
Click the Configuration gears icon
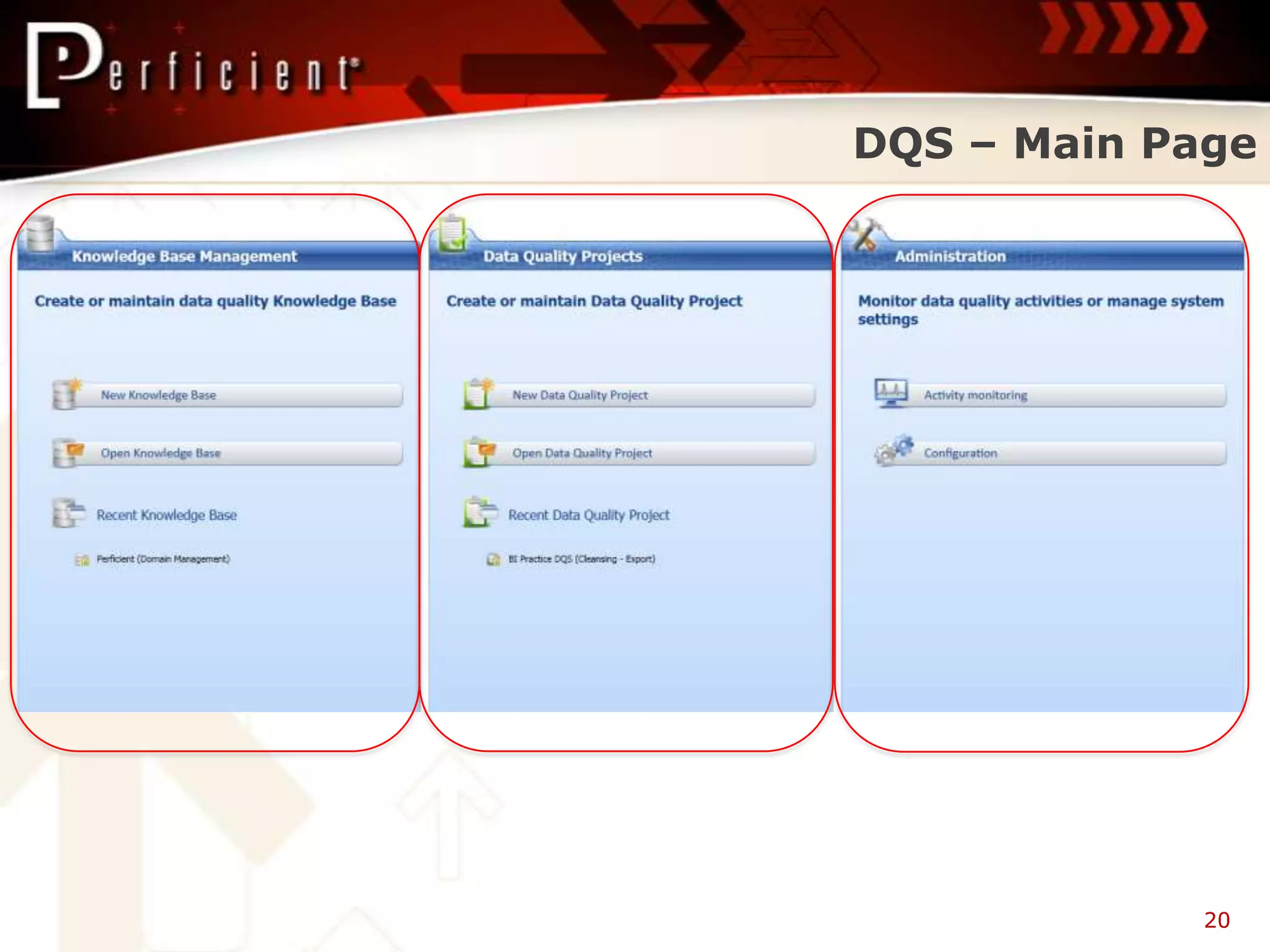click(x=894, y=451)
